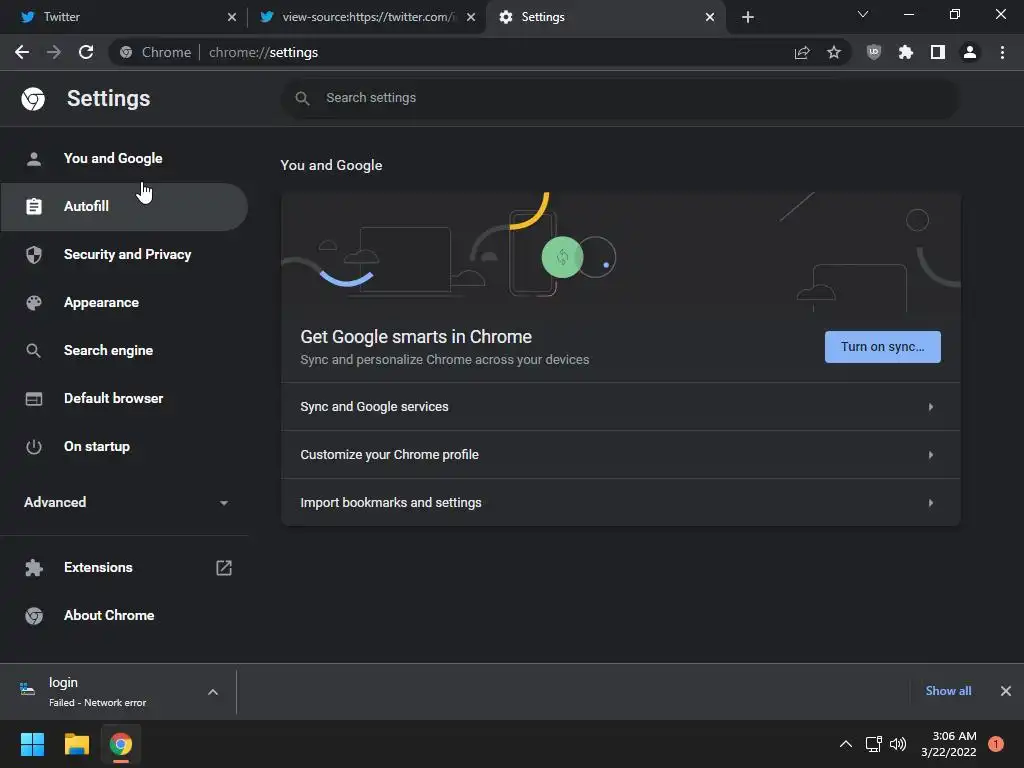Share this page via address bar icon
1024x768 pixels.
[802, 52]
